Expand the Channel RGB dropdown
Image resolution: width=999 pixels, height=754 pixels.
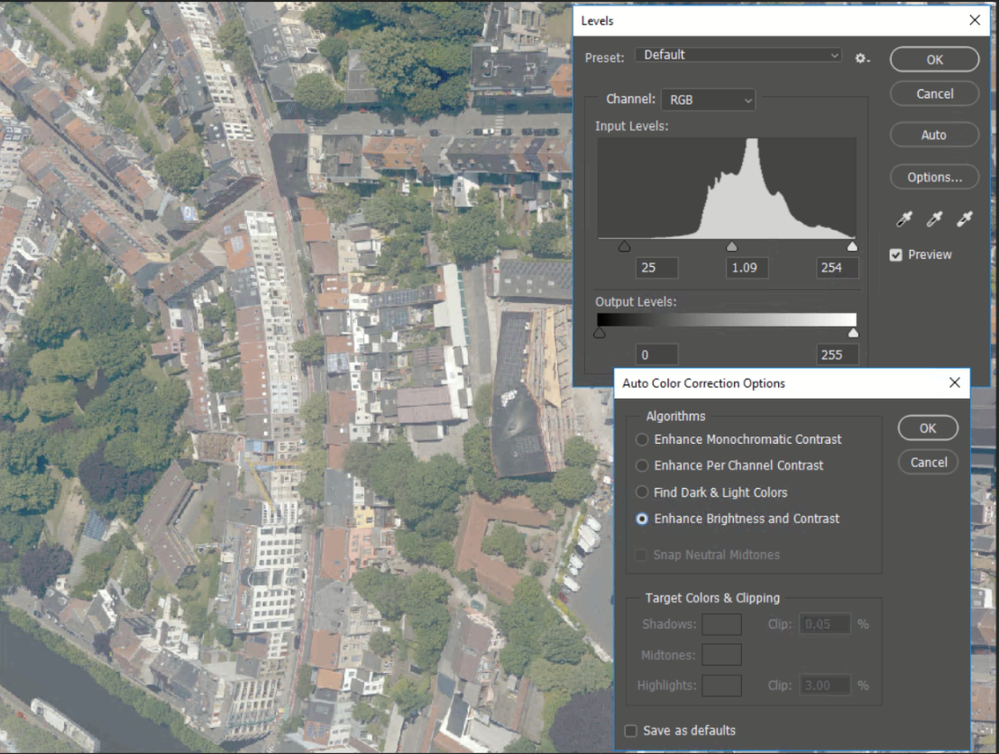707,99
